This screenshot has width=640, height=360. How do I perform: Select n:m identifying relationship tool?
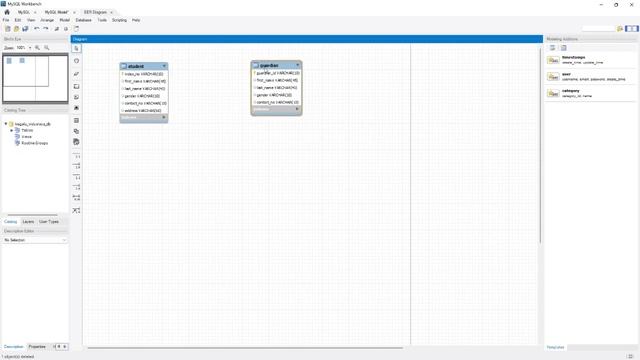pyautogui.click(x=76, y=198)
